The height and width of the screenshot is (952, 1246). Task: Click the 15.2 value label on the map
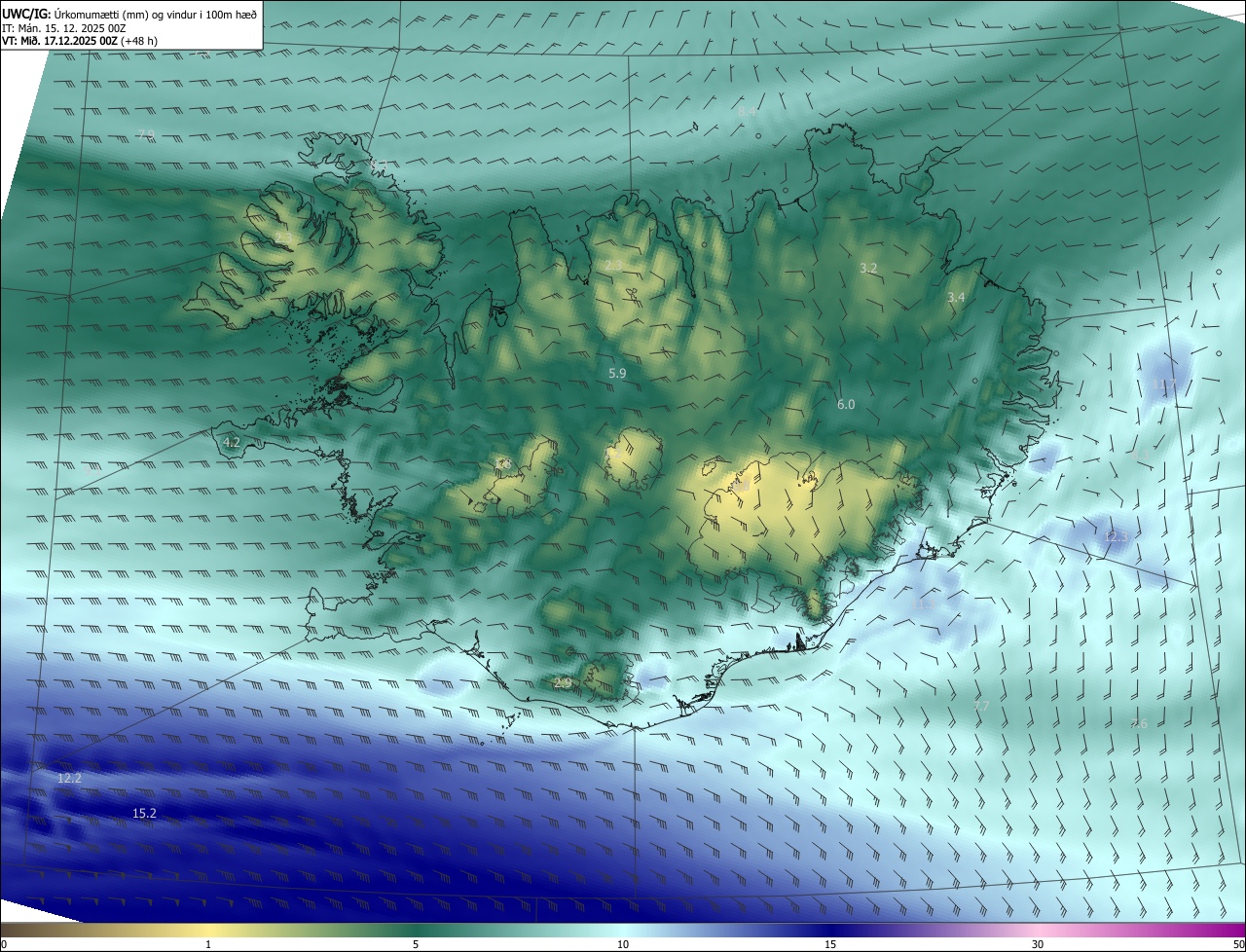click(x=144, y=812)
